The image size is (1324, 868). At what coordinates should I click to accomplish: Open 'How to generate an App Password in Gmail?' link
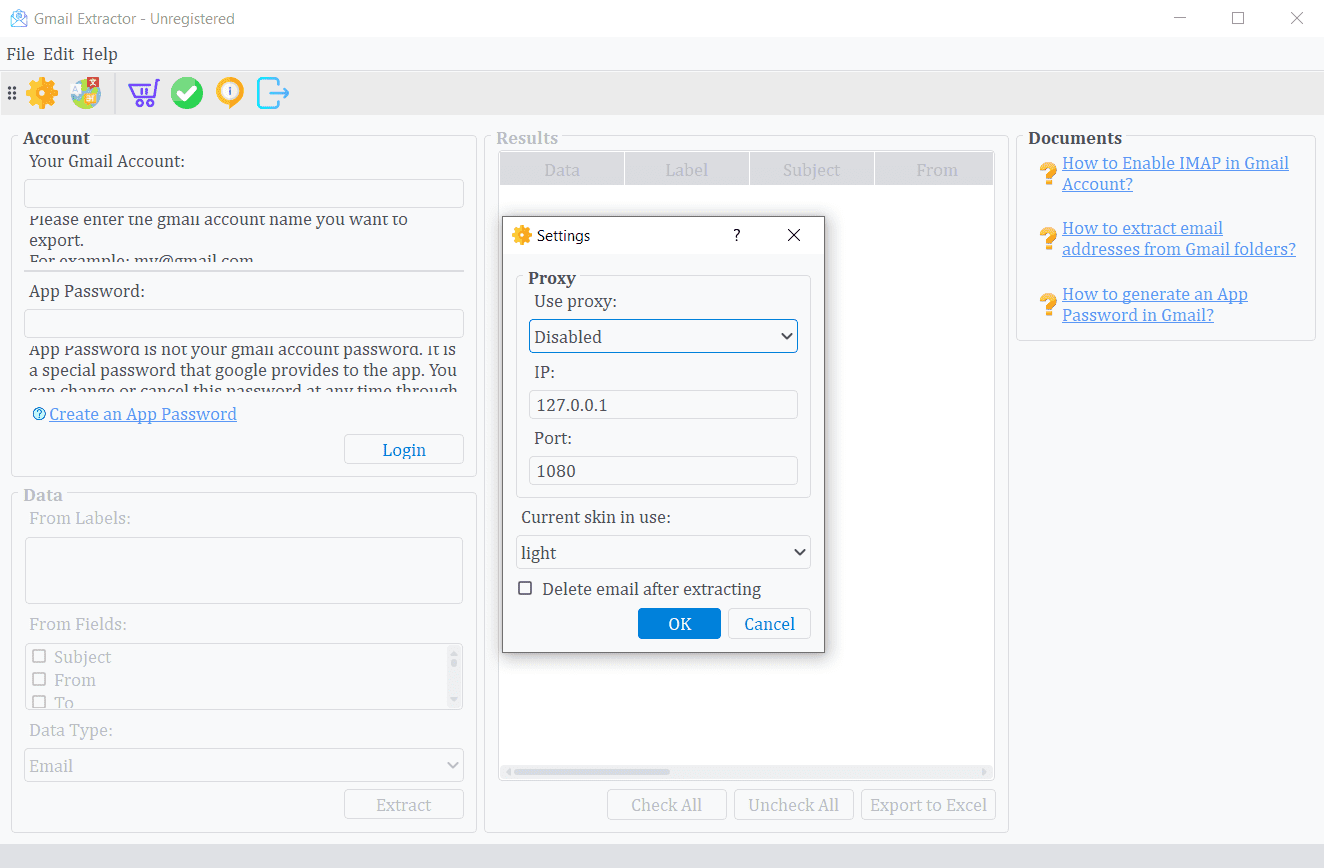point(1155,304)
